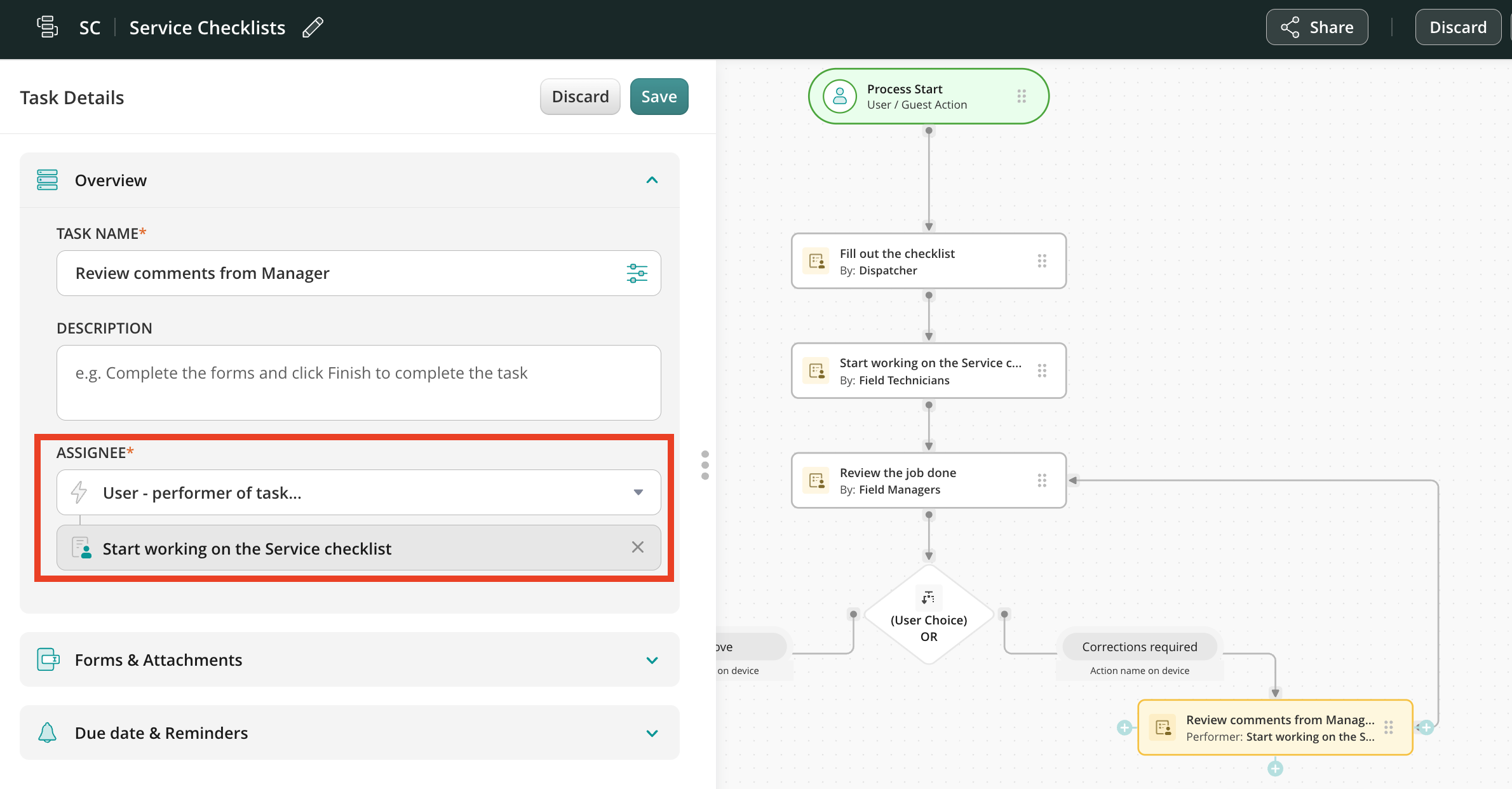Click the plus icon below Review comments node
This screenshot has width=1512, height=789.
[1275, 769]
